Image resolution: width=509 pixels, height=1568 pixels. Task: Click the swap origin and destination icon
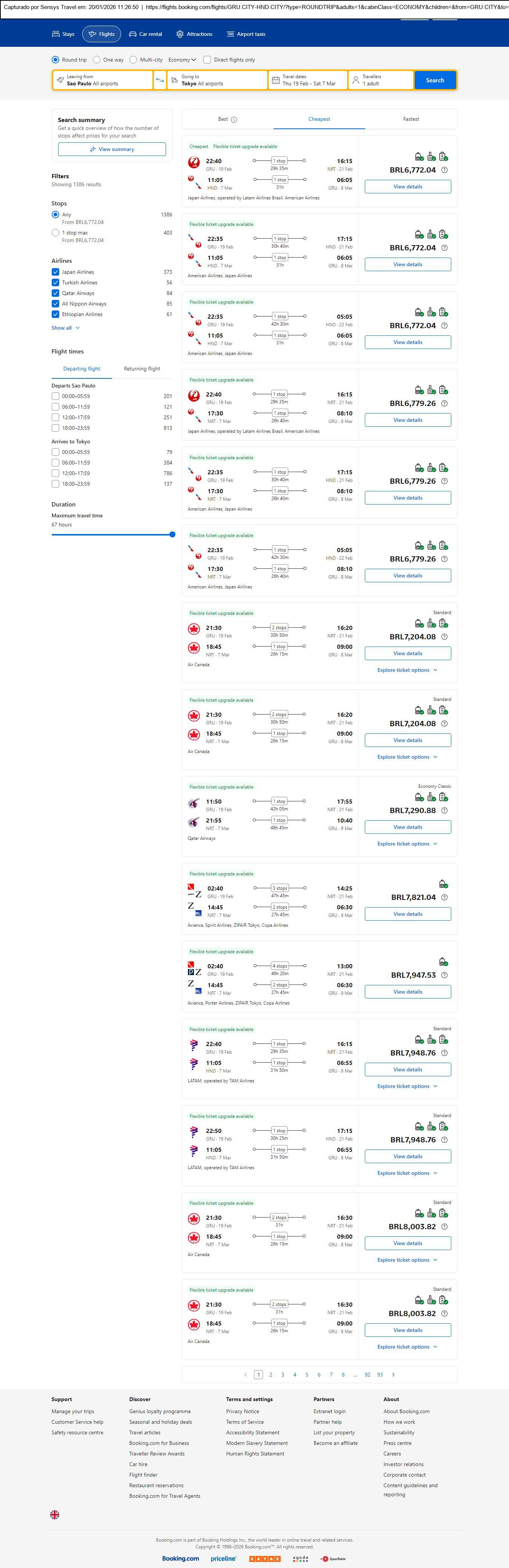point(160,80)
